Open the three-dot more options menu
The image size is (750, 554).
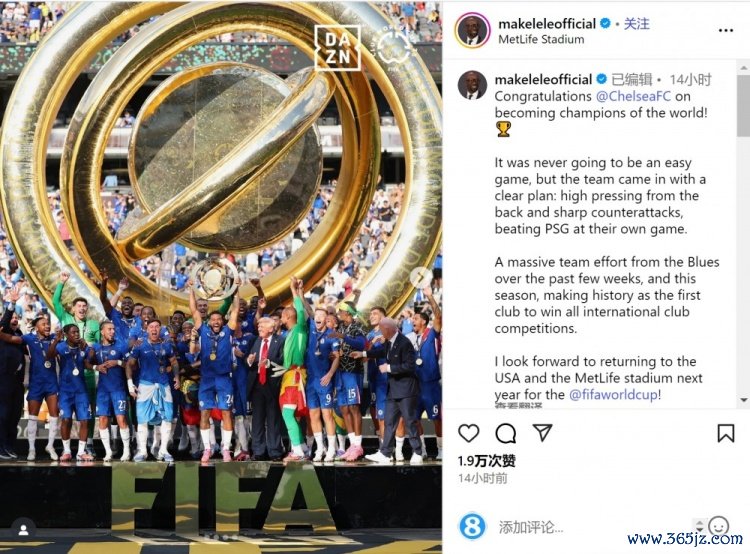pyautogui.click(x=726, y=31)
